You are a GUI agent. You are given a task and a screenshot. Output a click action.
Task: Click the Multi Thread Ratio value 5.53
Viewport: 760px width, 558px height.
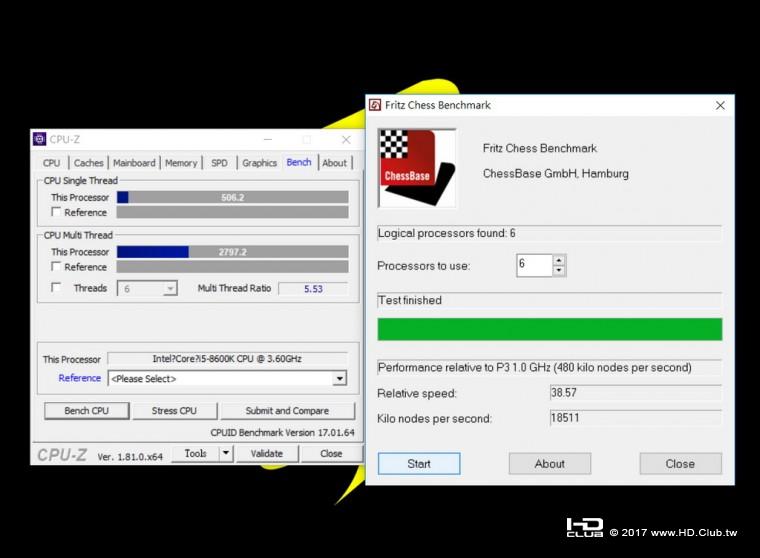pos(313,289)
